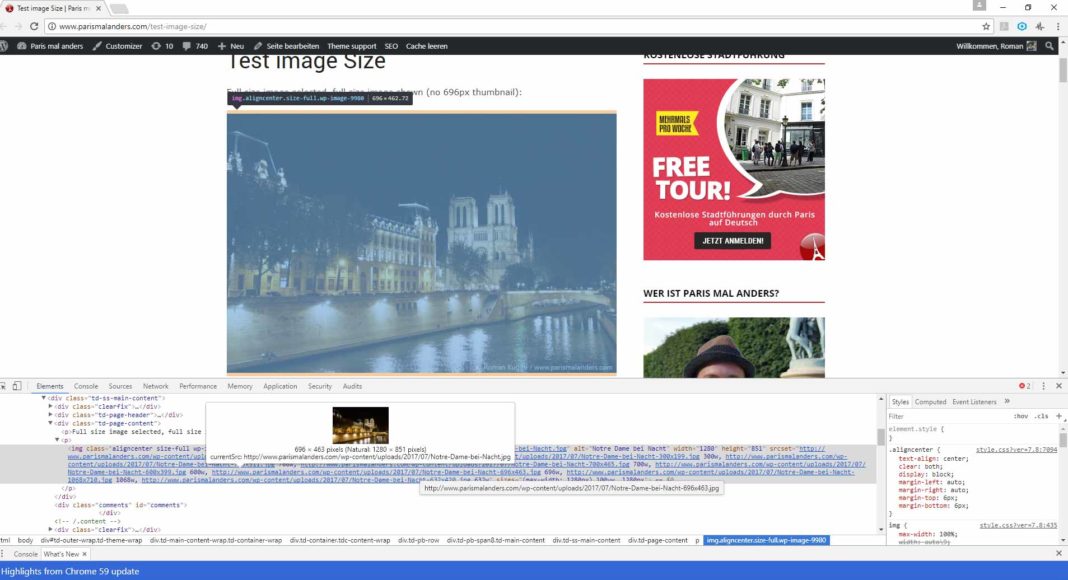
Task: Click the site information icon in address bar
Action: [x=52, y=26]
